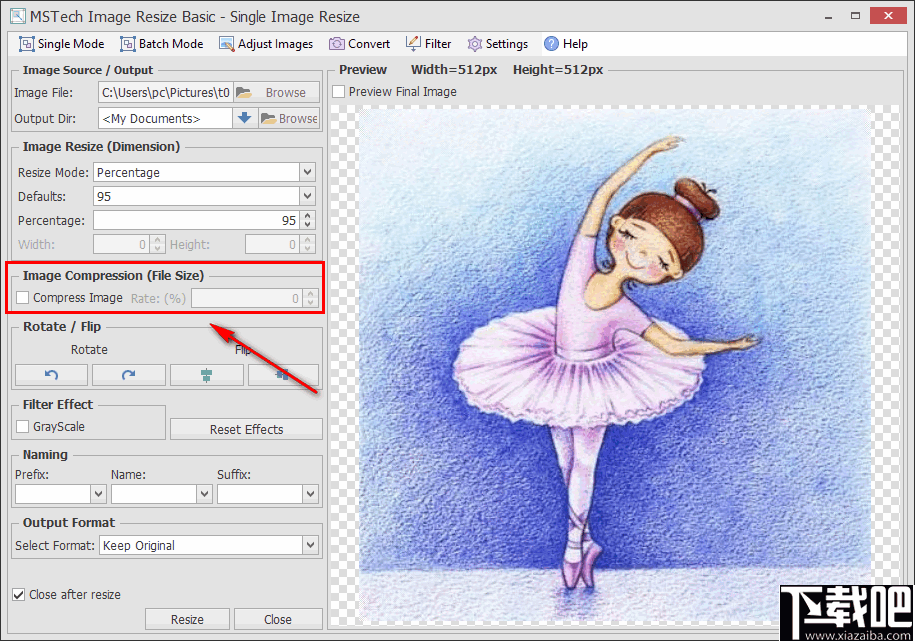The width and height of the screenshot is (915, 641).
Task: Increase the Percentage value with the stepper
Action: click(306, 215)
